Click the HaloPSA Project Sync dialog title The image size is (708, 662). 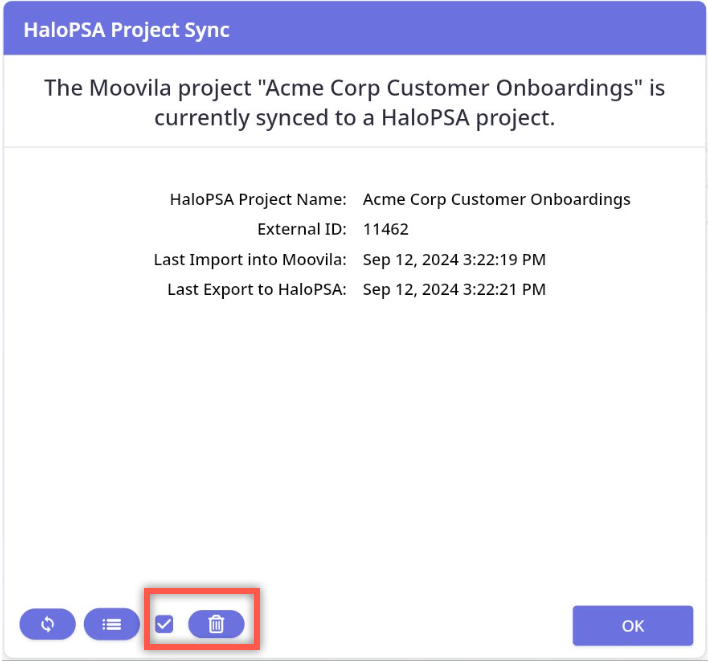pyautogui.click(x=141, y=30)
